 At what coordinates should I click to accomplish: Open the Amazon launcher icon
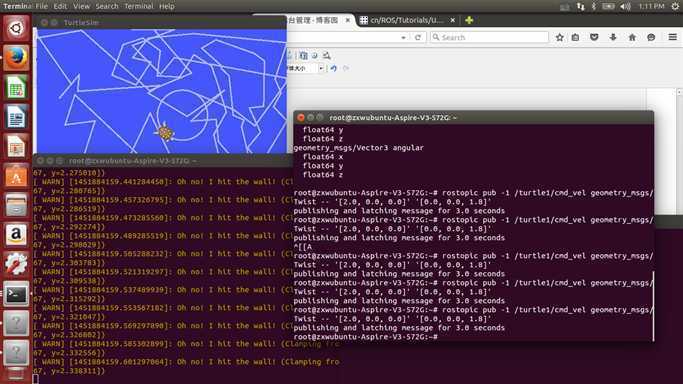pos(16,235)
